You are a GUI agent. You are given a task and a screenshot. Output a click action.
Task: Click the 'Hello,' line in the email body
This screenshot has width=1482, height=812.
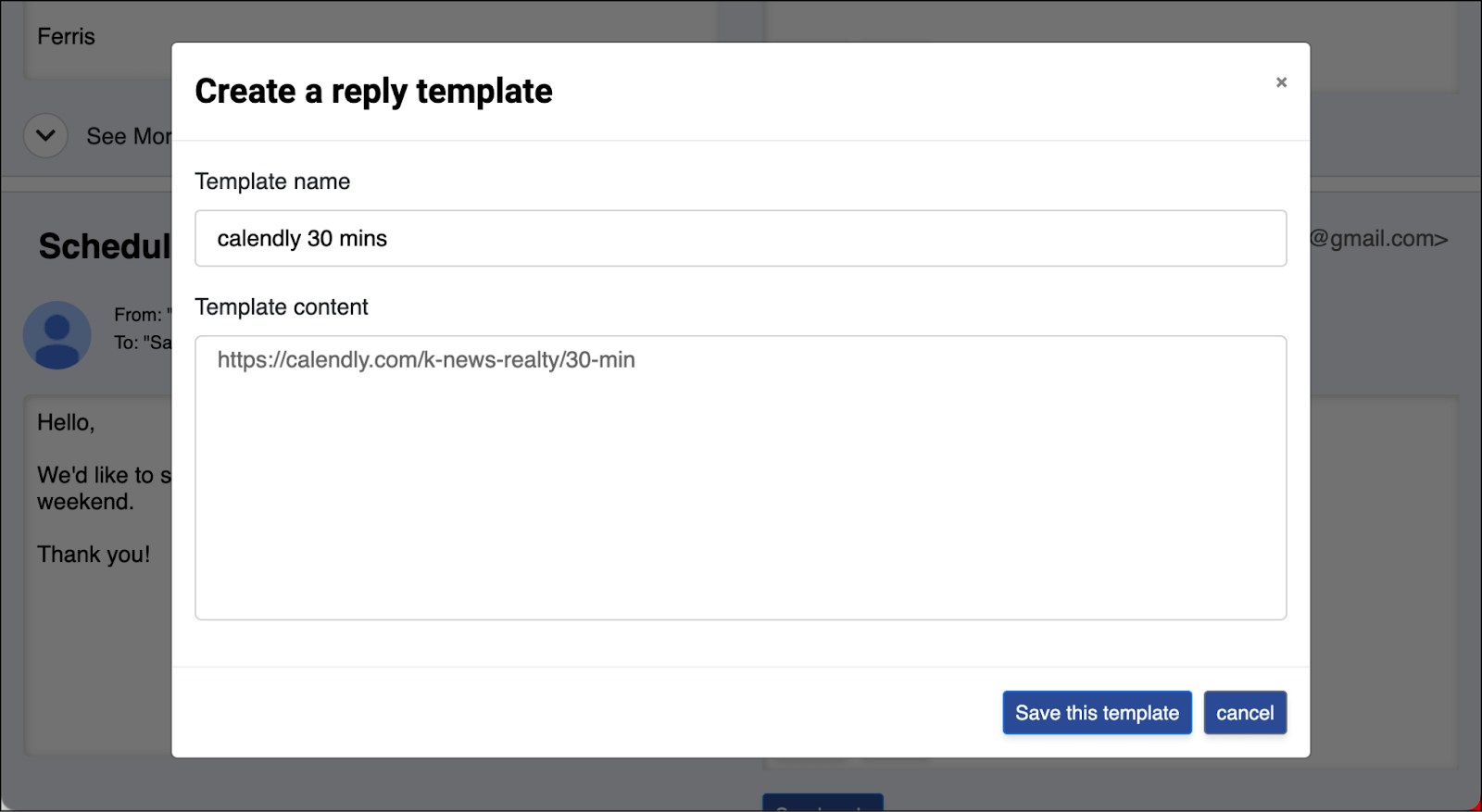[x=66, y=422]
